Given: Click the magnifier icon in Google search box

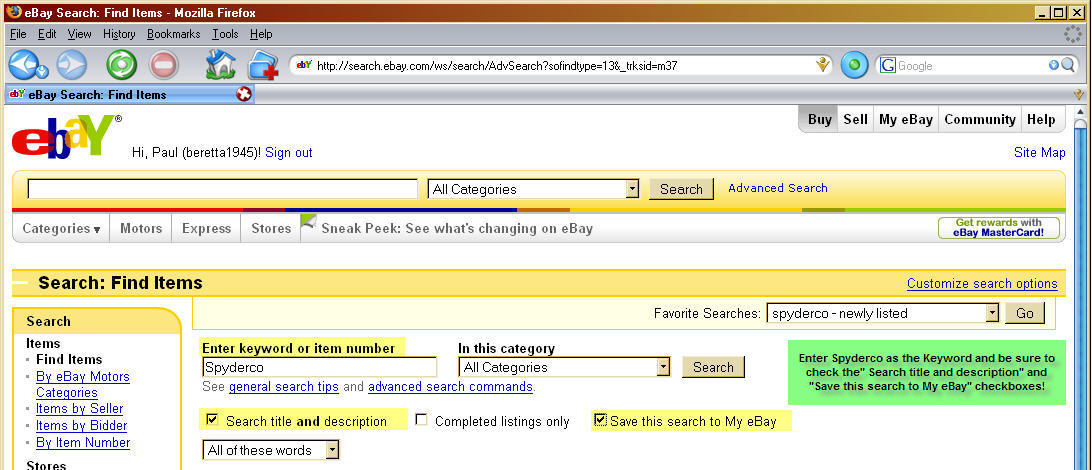Looking at the screenshot, I should [x=1068, y=65].
